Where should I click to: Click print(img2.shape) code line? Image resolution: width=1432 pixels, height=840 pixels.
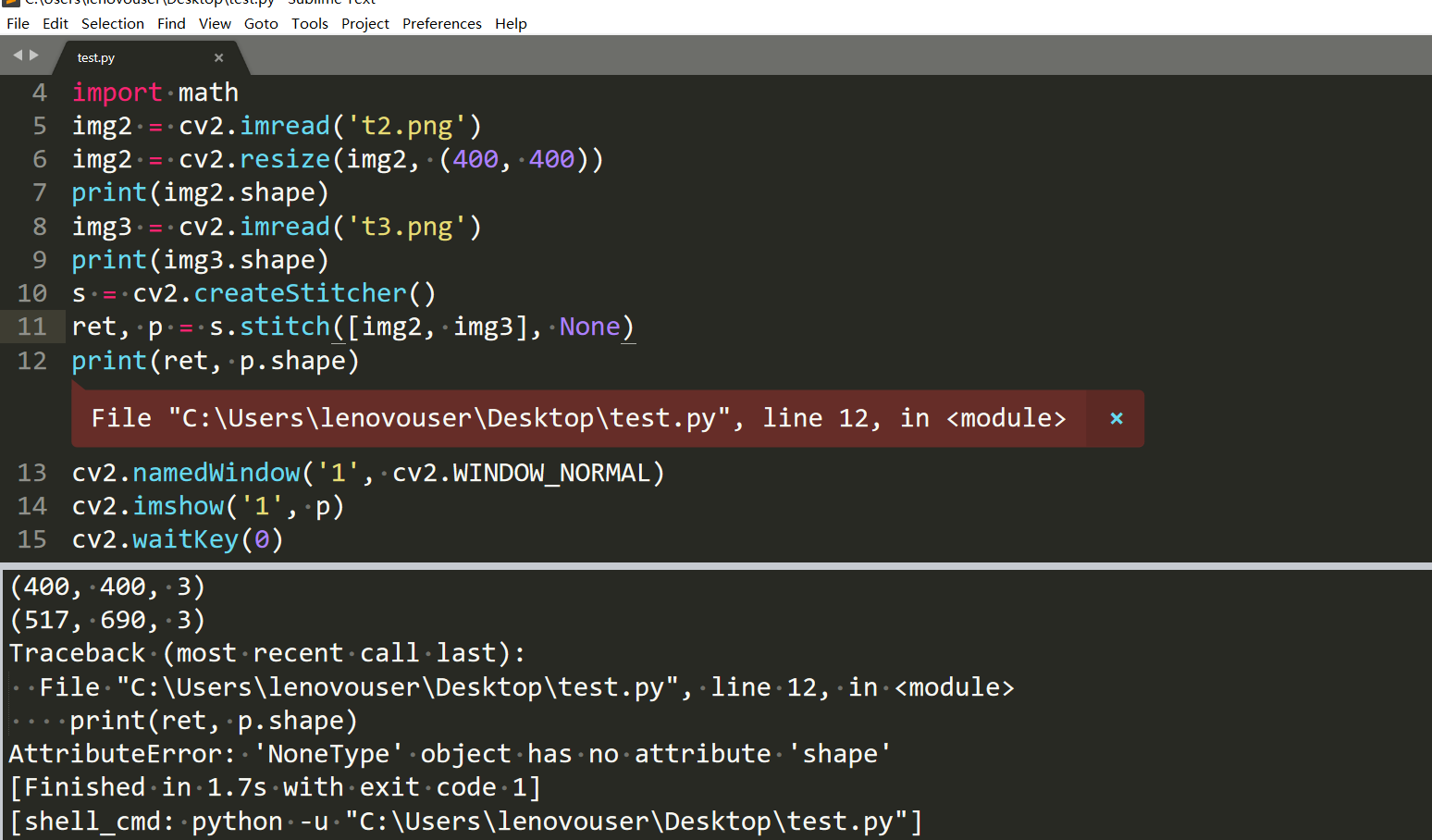[x=200, y=192]
